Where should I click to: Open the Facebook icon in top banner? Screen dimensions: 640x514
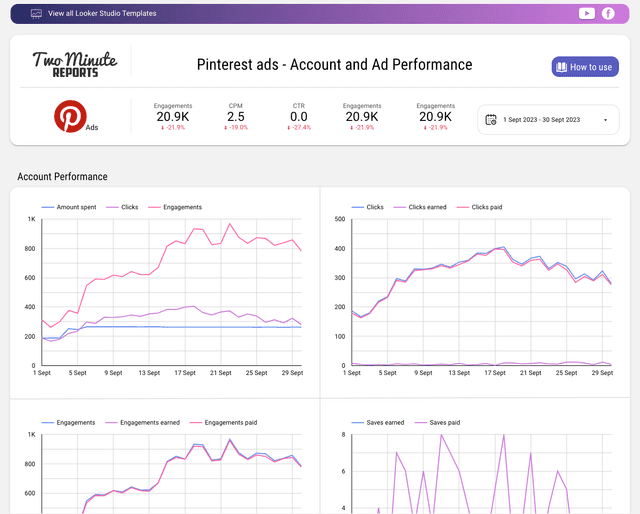pos(608,13)
